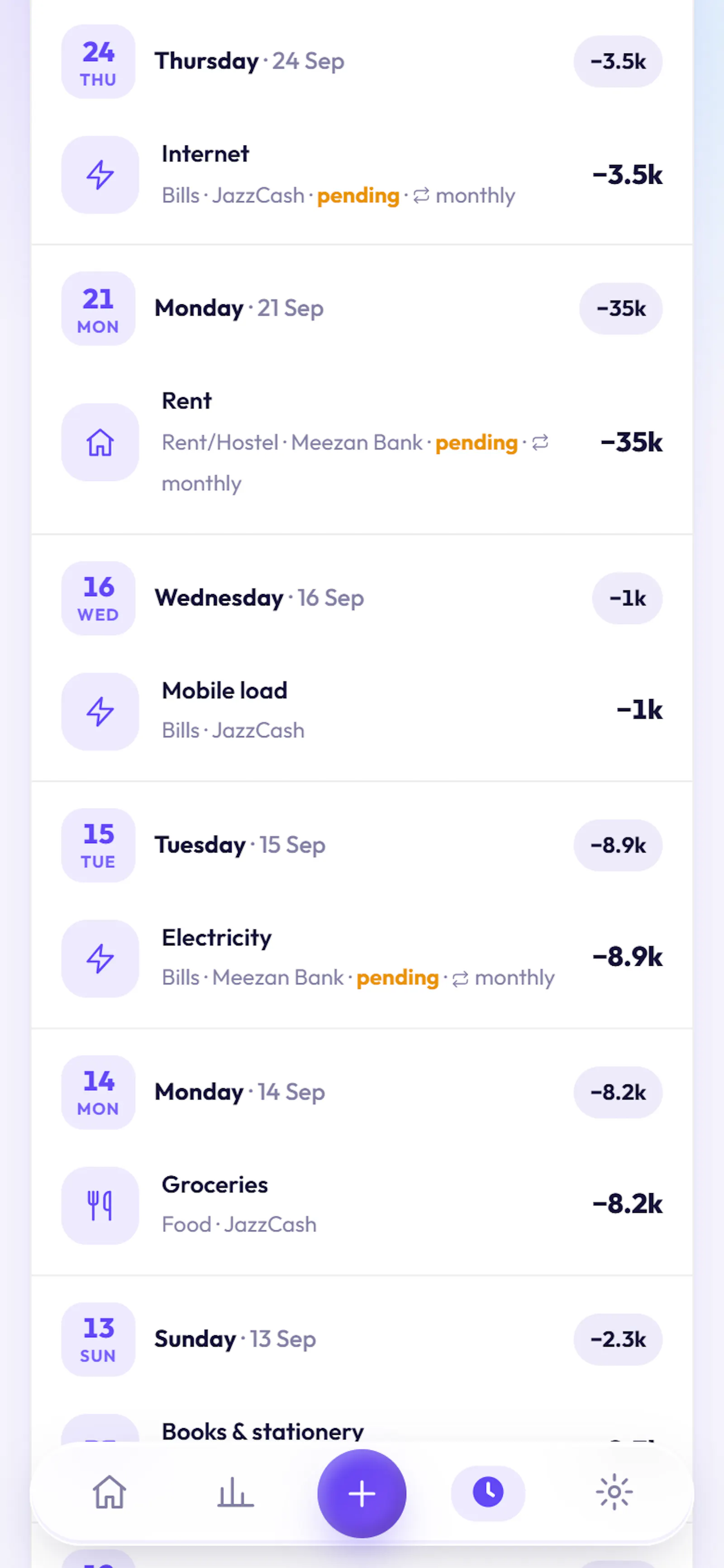Click the pending label on Electricity

397,978
